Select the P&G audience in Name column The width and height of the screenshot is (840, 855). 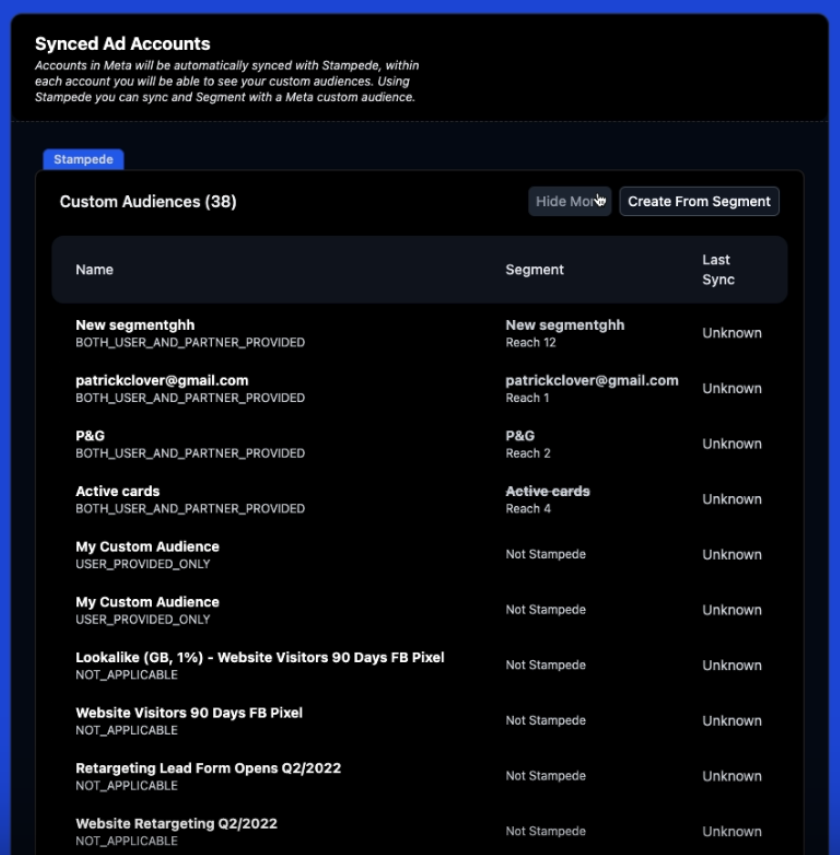click(x=90, y=436)
